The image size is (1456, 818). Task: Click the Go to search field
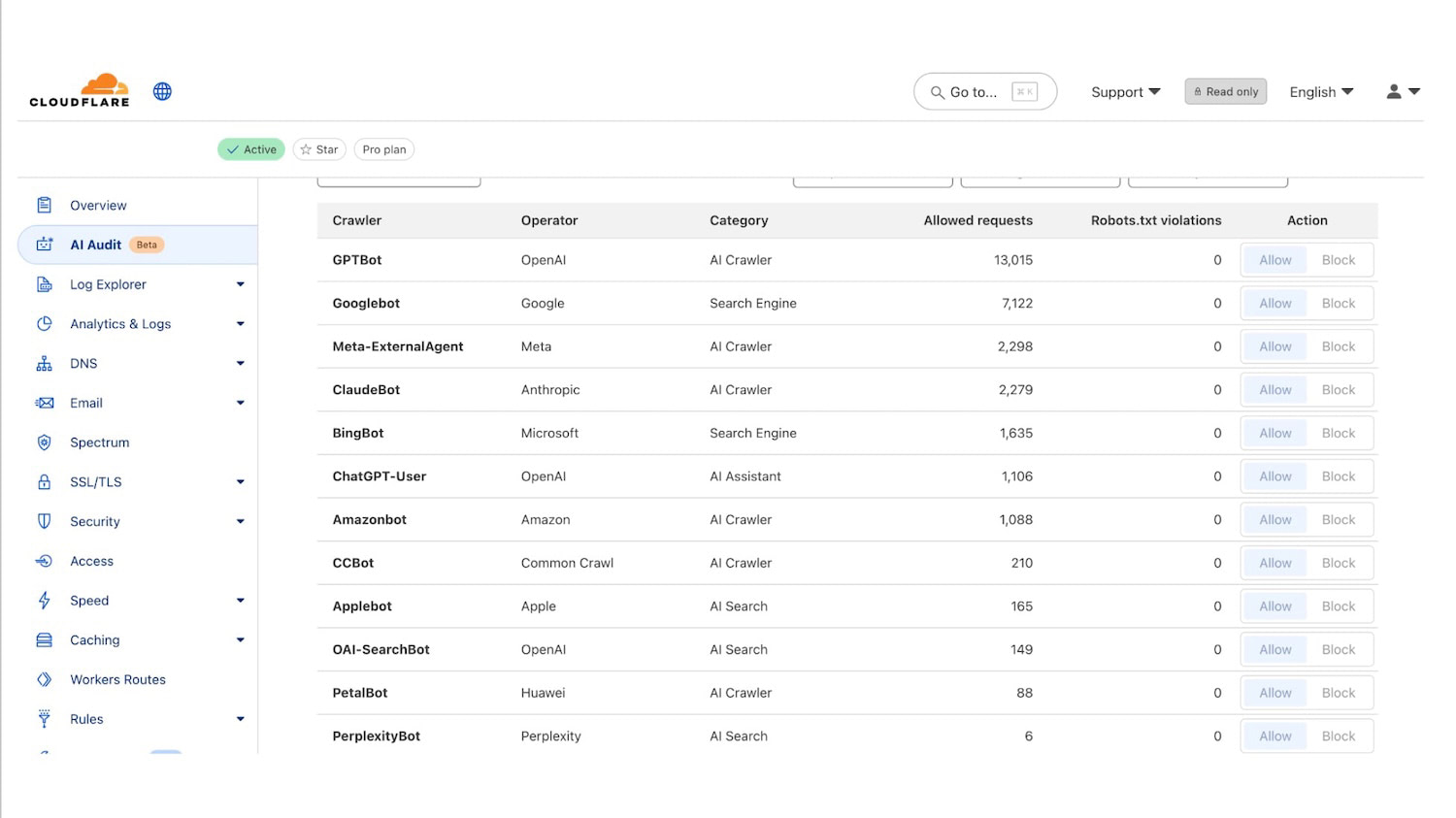click(x=983, y=91)
